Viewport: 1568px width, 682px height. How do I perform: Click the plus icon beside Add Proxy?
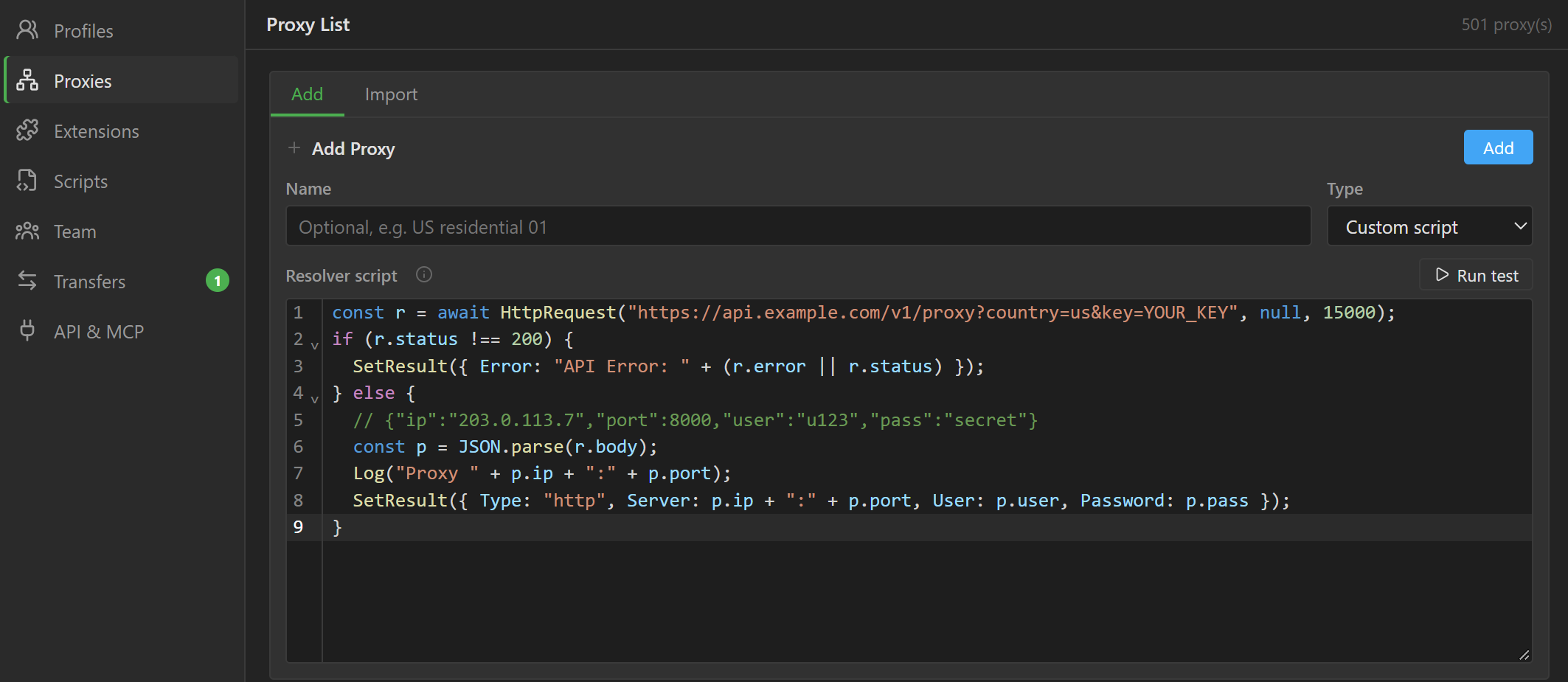[294, 147]
